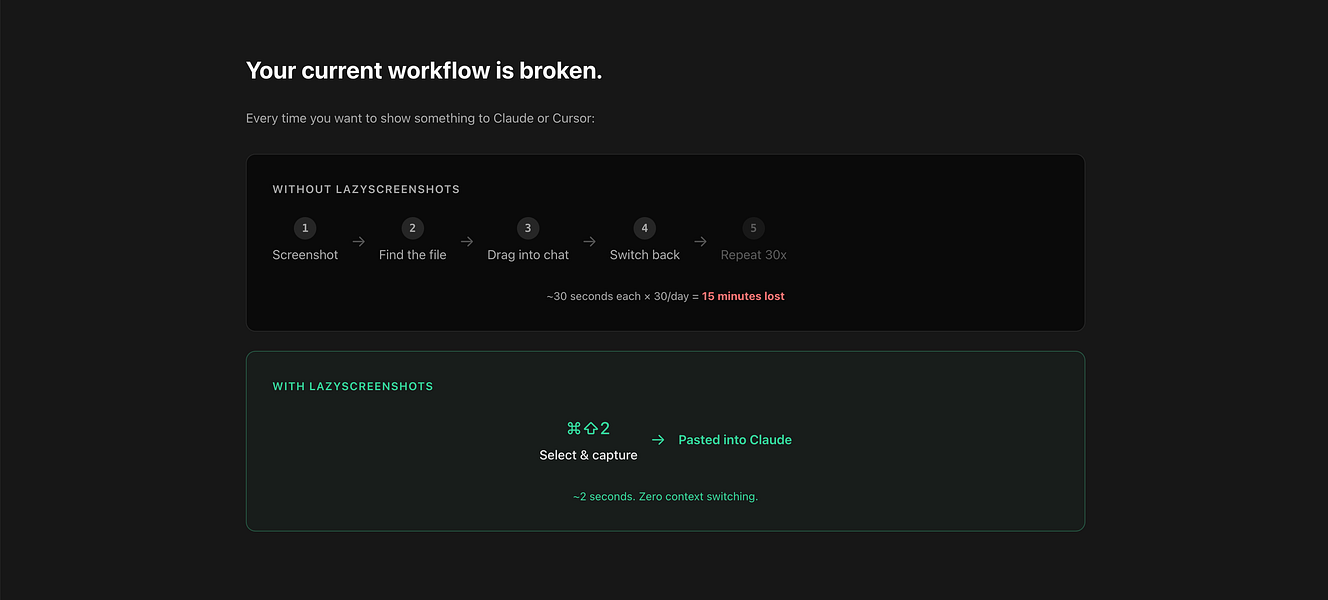Screen dimensions: 1328x600
Task: Click the "Drag into chat" step label
Action: click(x=528, y=255)
